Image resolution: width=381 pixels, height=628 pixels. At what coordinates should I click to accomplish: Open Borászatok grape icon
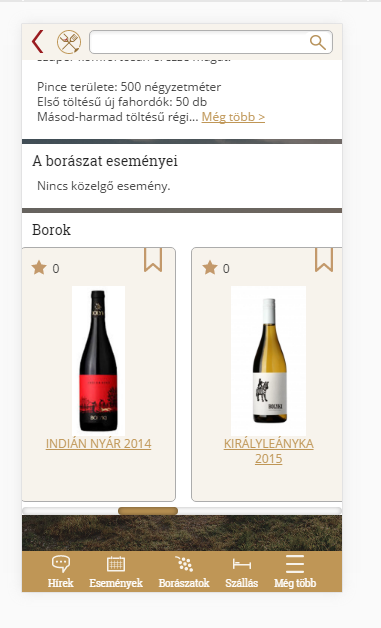coord(184,564)
